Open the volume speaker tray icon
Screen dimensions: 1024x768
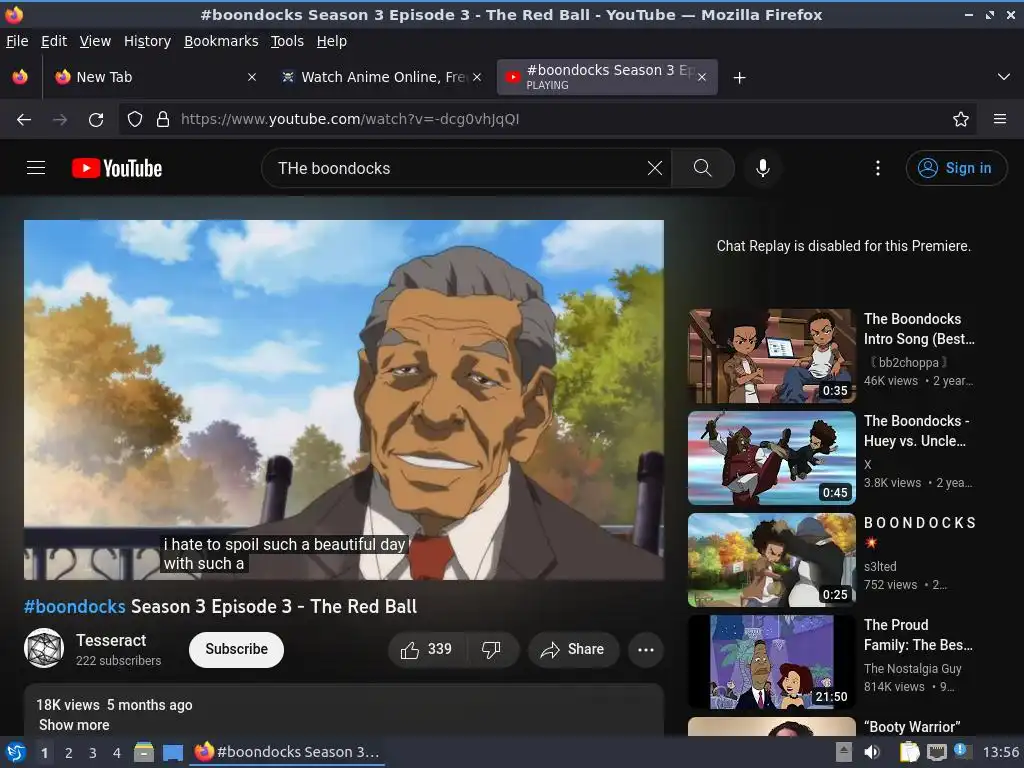(872, 752)
